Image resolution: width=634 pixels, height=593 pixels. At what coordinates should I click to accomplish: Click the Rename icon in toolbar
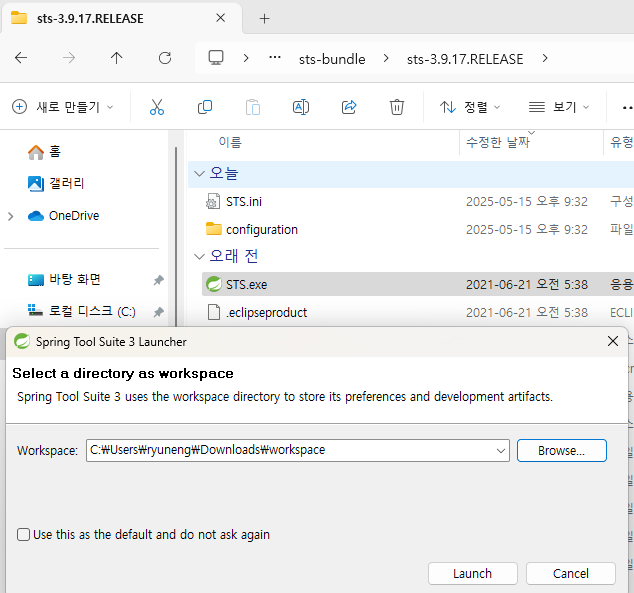tap(301, 107)
